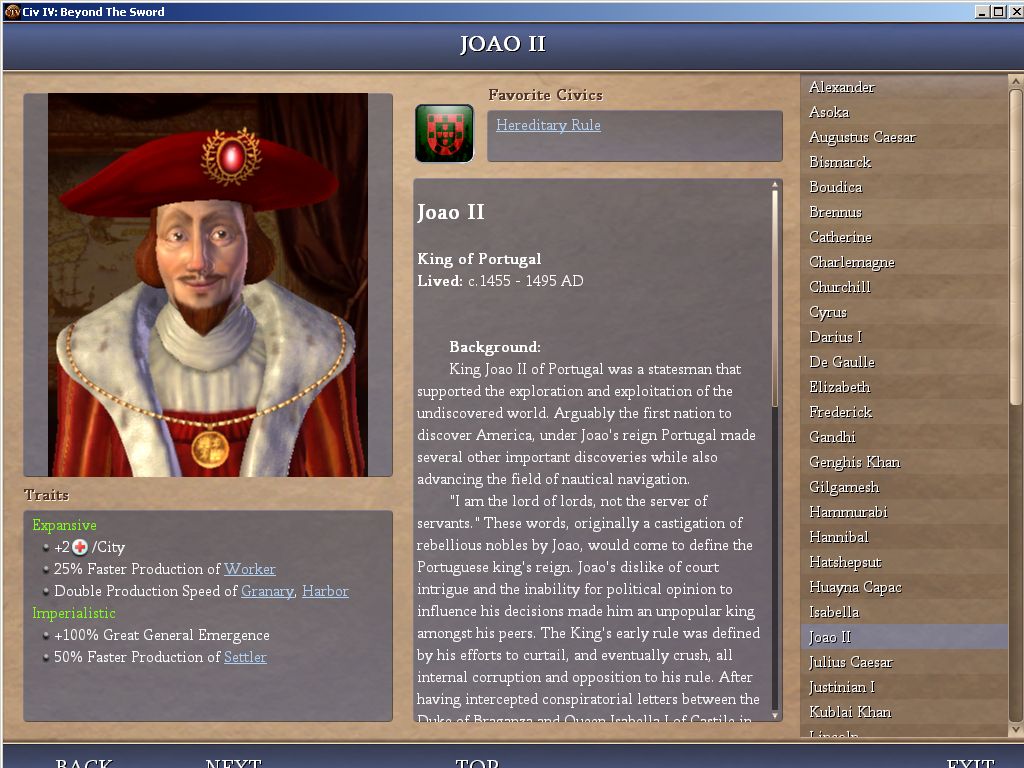Click Joao II leader portrait
Screen dimensions: 1024x768
(208, 285)
